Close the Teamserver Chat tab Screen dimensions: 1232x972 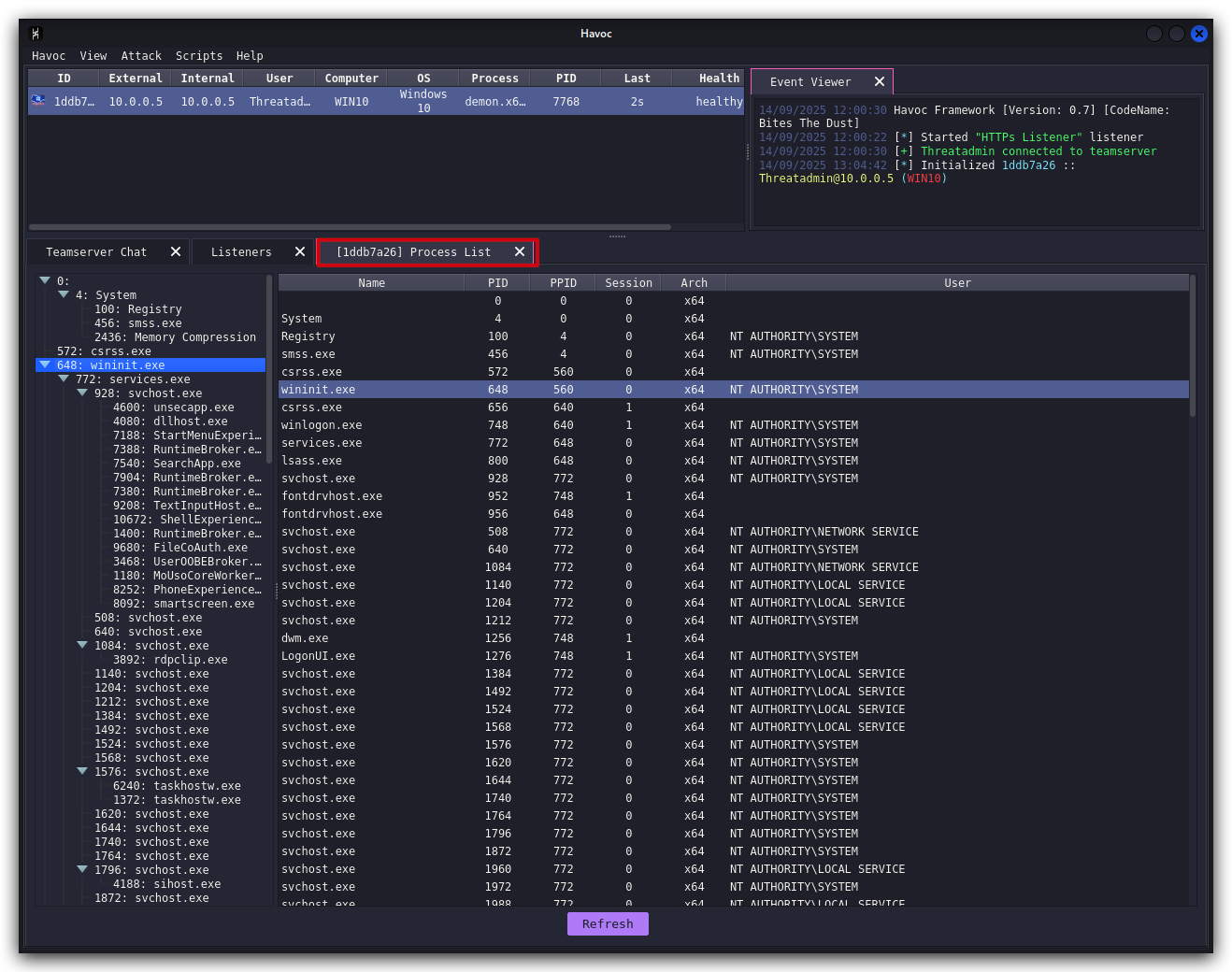pyautogui.click(x=176, y=251)
